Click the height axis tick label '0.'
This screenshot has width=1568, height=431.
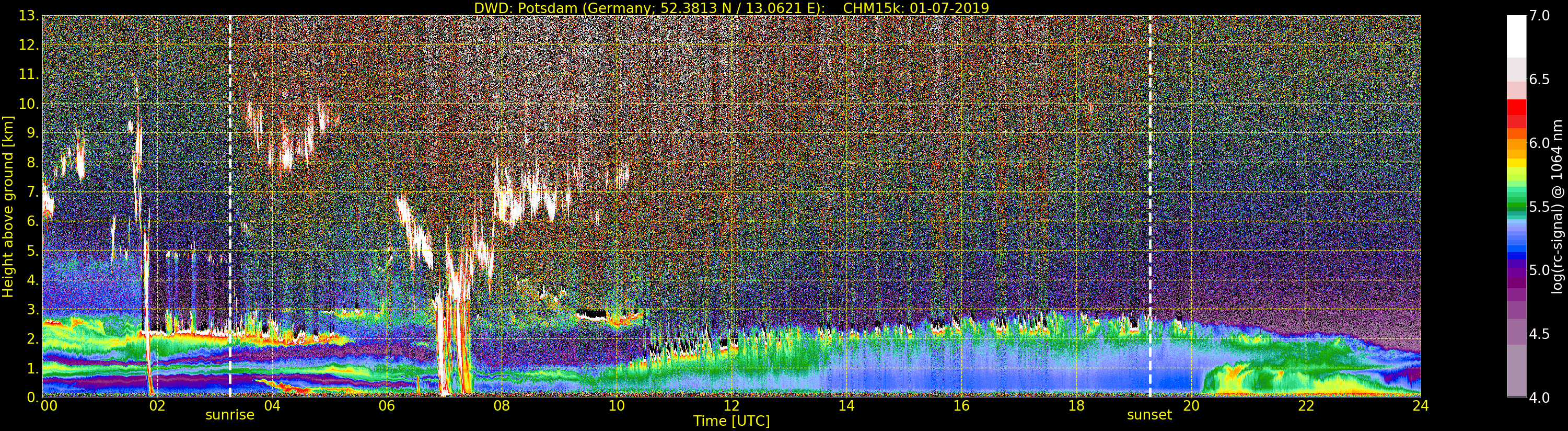[x=33, y=398]
